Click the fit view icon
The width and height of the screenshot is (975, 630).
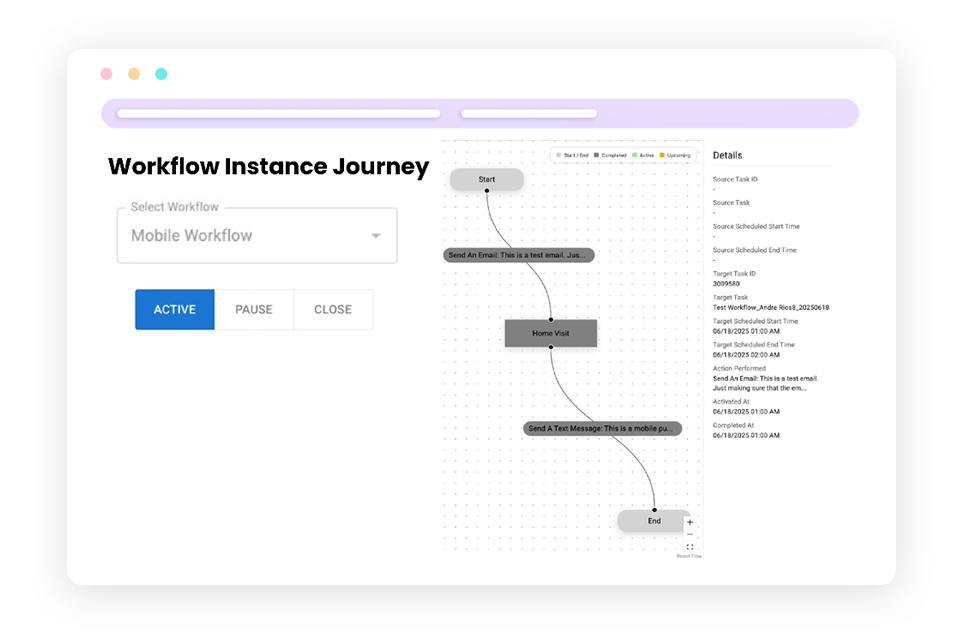[x=690, y=547]
